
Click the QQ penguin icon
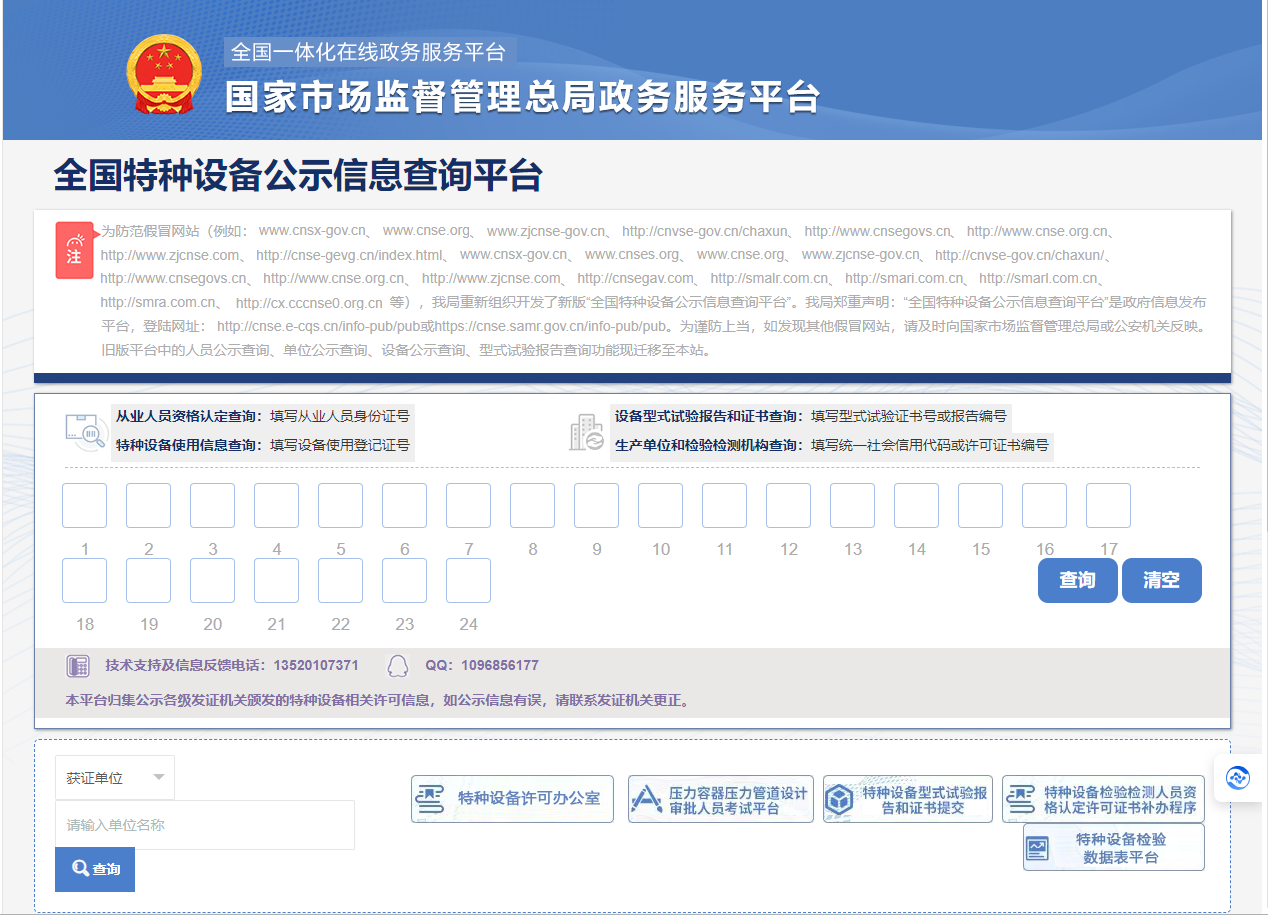pyautogui.click(x=398, y=666)
